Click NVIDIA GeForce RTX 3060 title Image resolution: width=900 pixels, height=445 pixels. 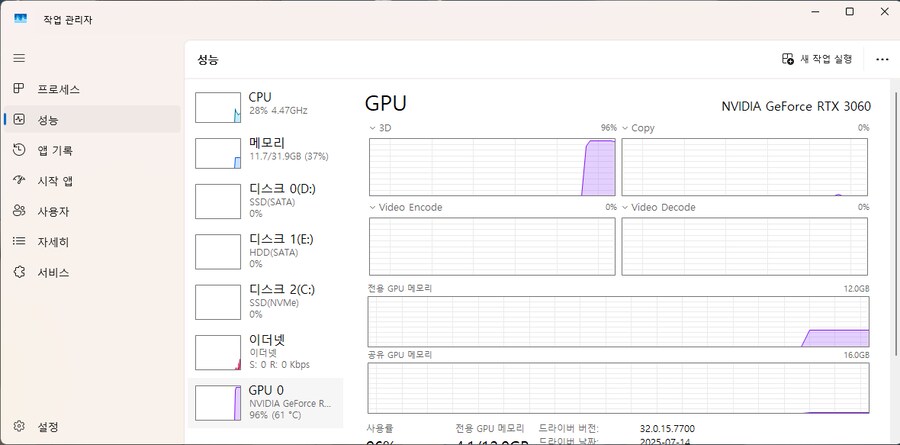coord(796,106)
